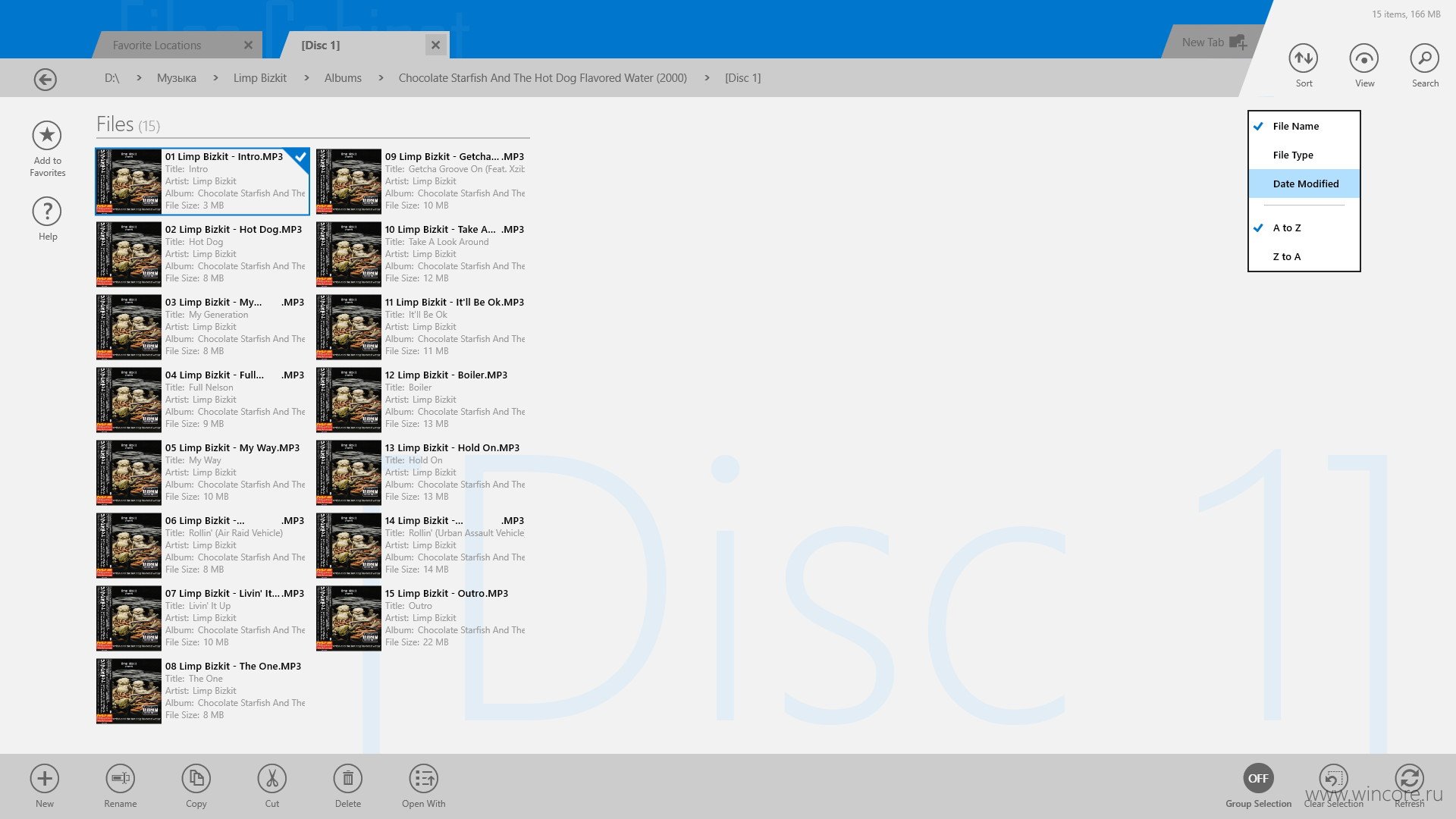This screenshot has height=819, width=1456.
Task: Uncheck the selected 01 Intro file checkmark
Action: tap(300, 156)
